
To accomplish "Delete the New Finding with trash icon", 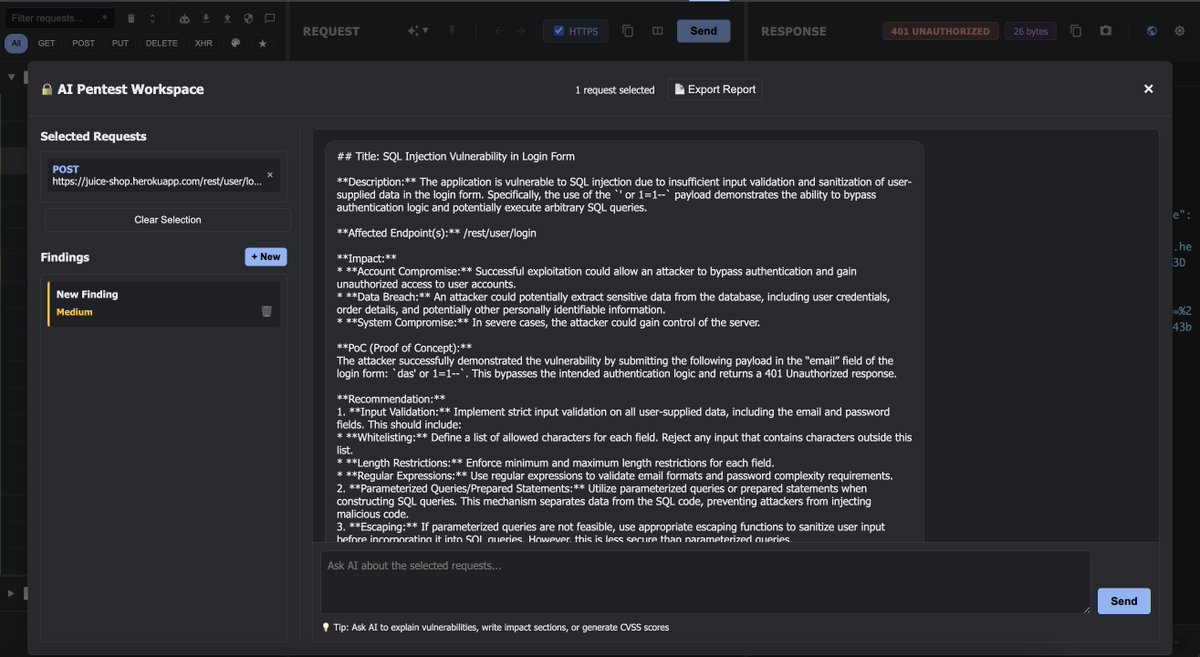I will point(266,311).
